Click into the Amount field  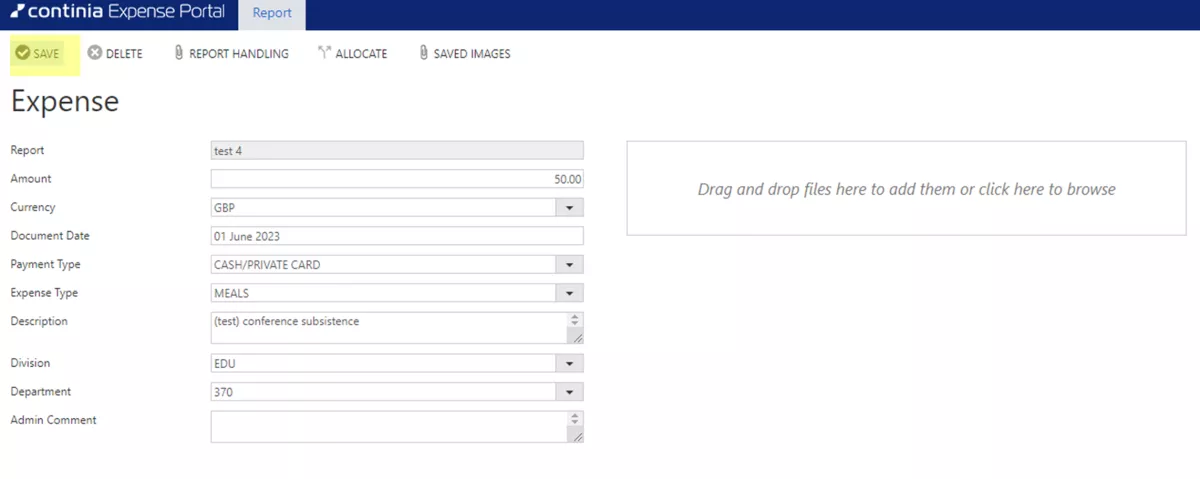tap(396, 179)
